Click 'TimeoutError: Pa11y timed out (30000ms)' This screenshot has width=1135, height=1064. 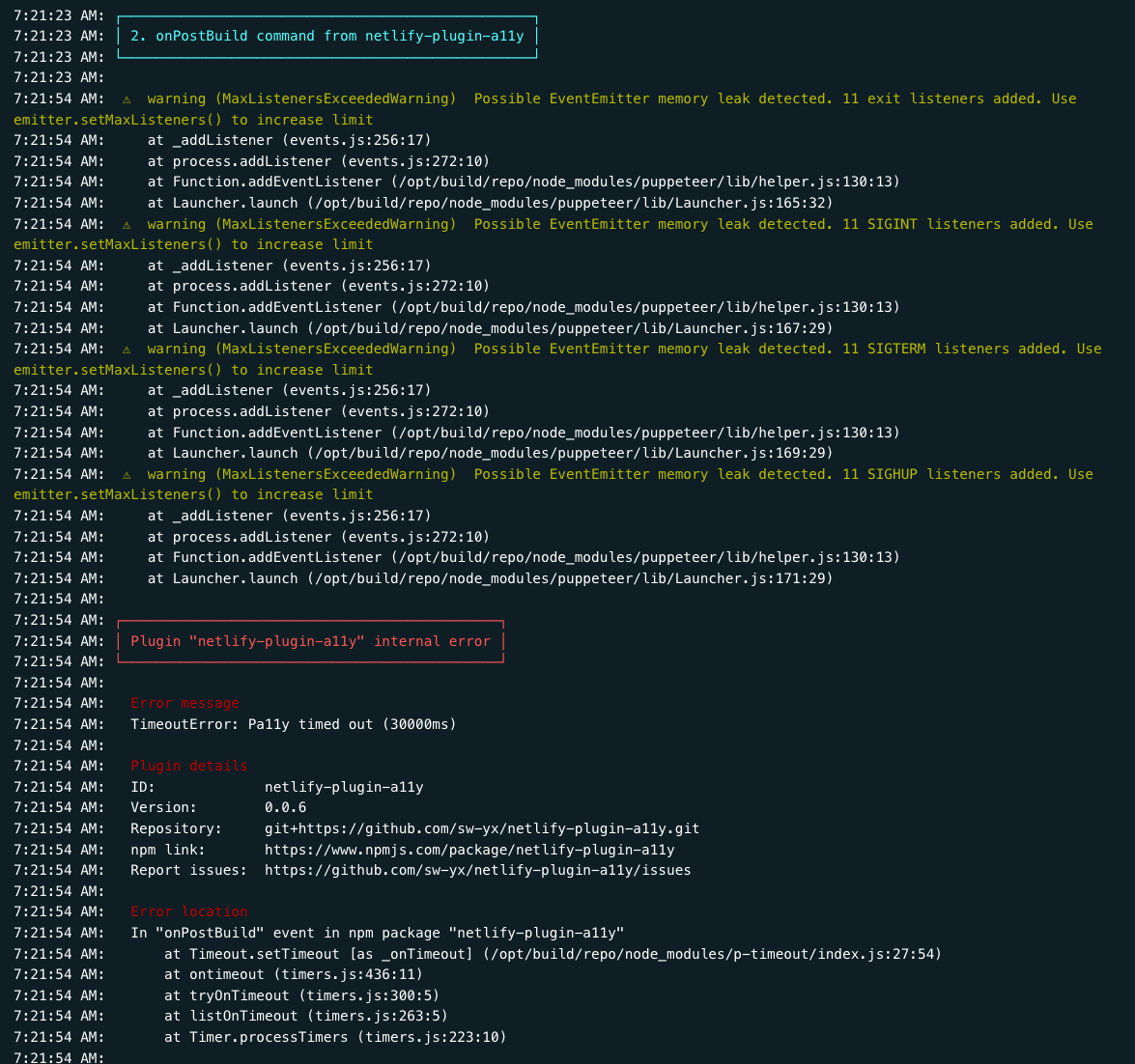pyautogui.click(x=293, y=724)
